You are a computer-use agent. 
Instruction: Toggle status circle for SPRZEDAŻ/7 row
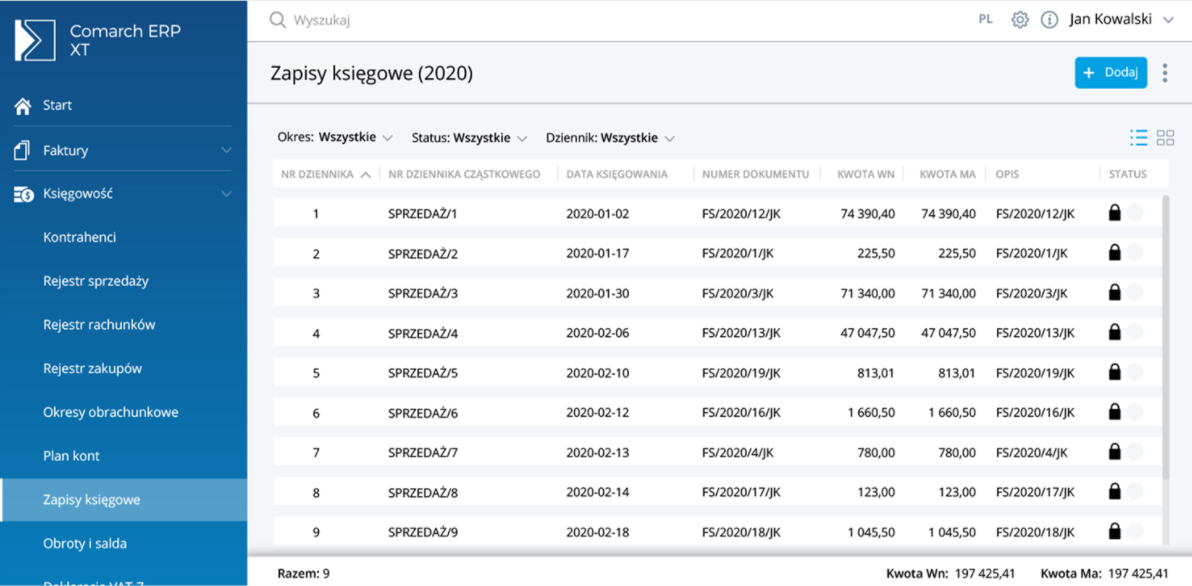tap(1135, 451)
